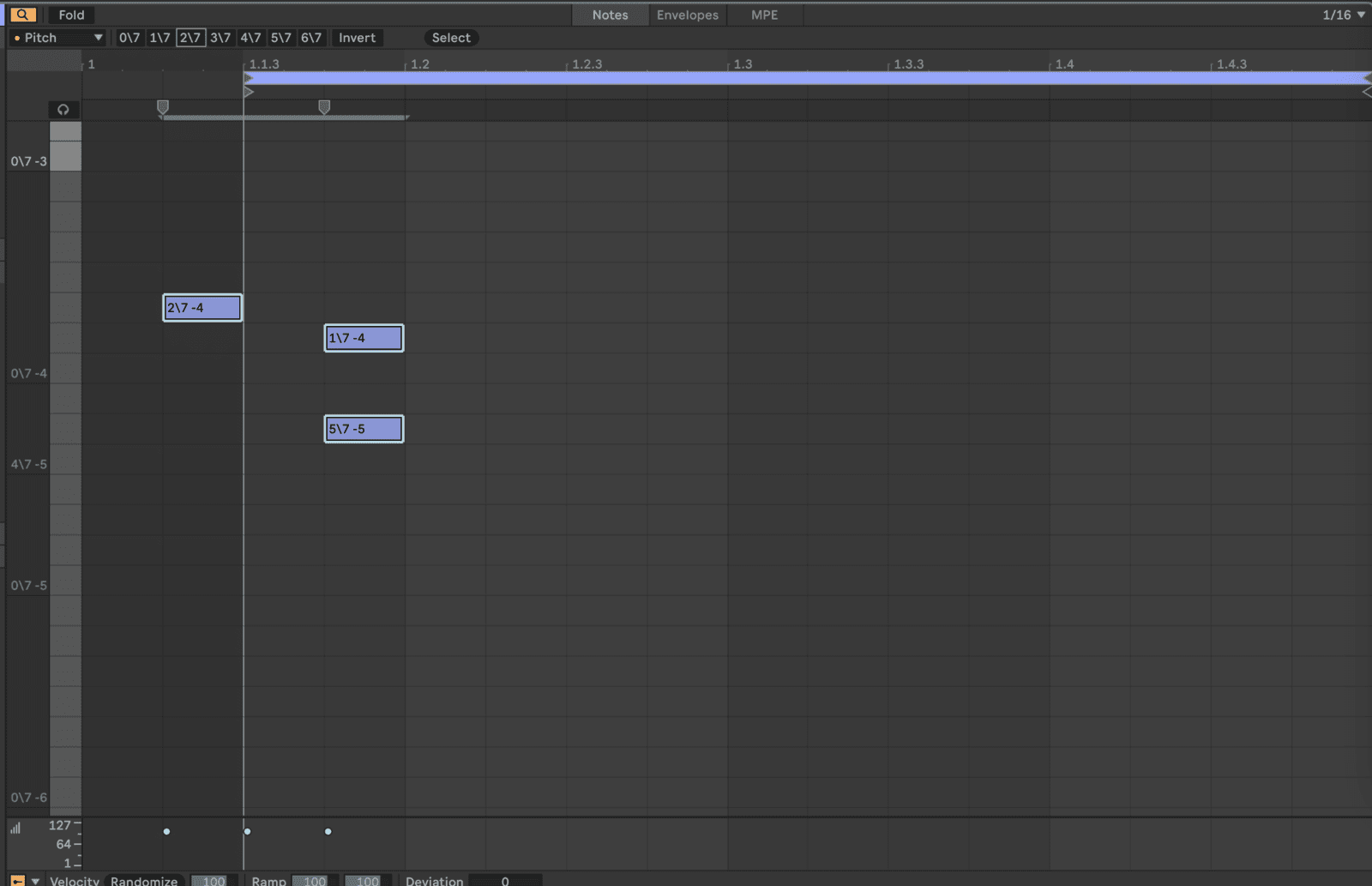Click the orange key icon at bottom left
Image resolution: width=1372 pixels, height=886 pixels.
[x=17, y=880]
